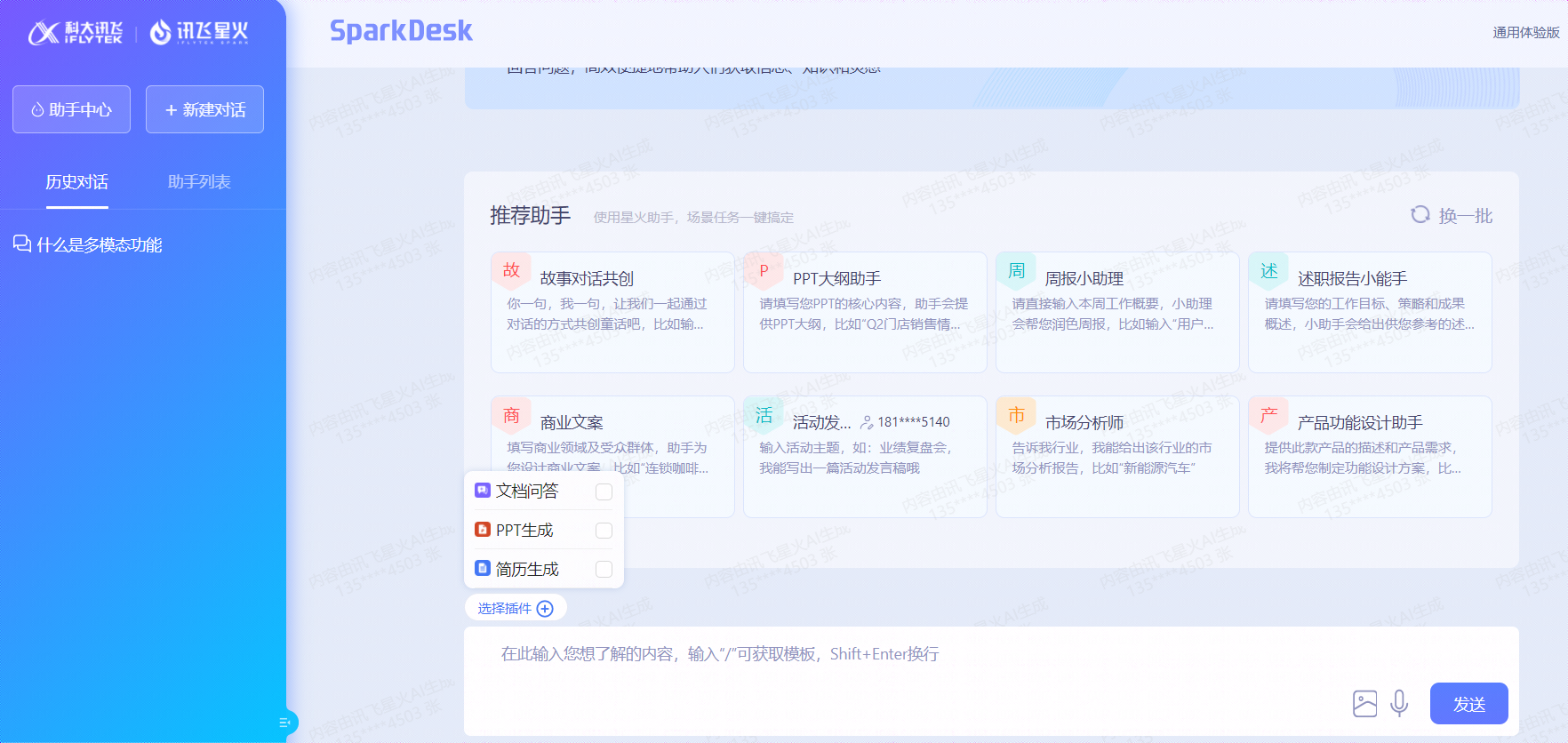Click the 讯飞星火 logo

point(199,34)
